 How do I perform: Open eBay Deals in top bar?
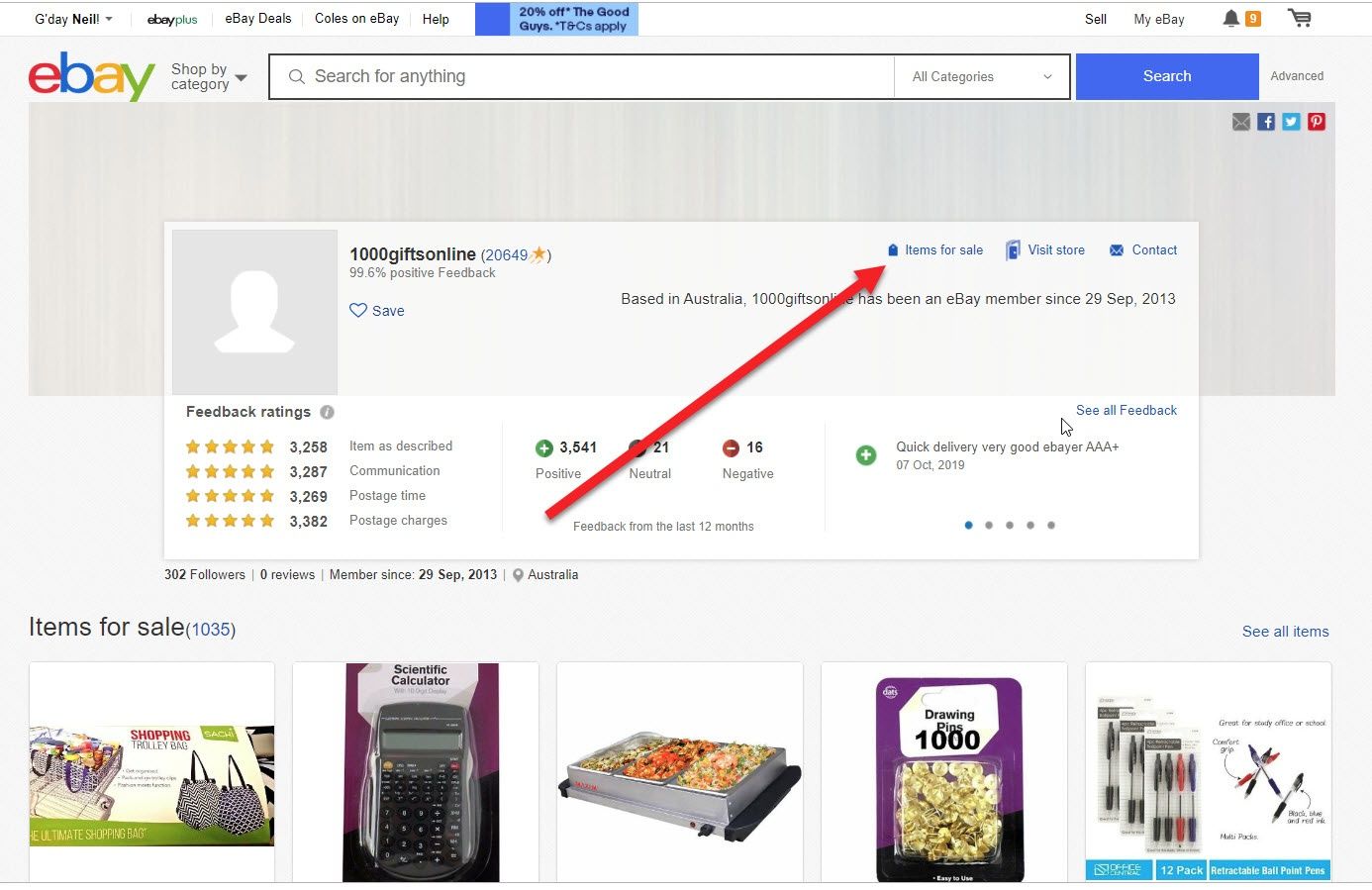(258, 19)
